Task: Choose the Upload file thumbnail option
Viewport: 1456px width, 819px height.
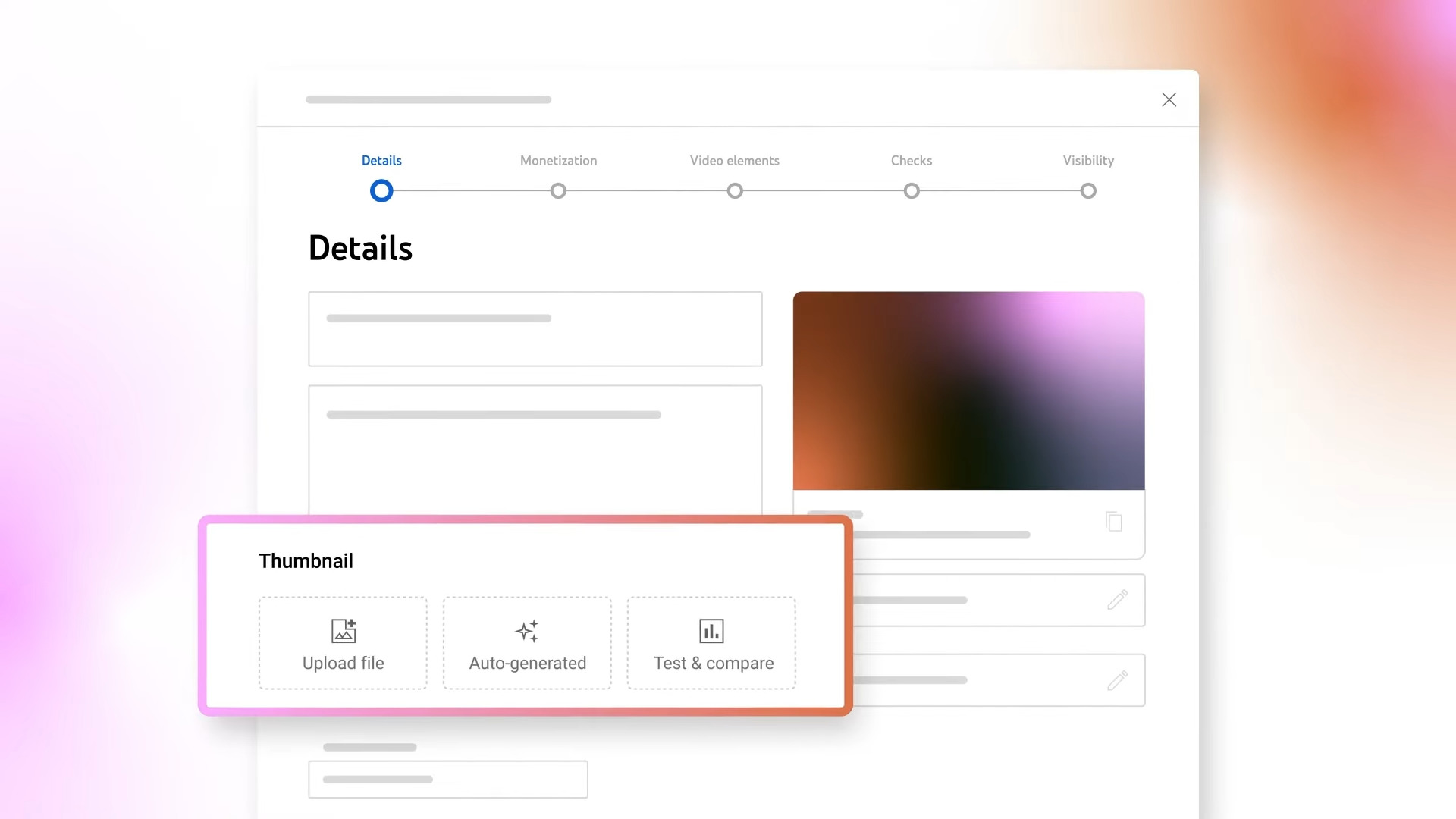Action: pos(343,643)
